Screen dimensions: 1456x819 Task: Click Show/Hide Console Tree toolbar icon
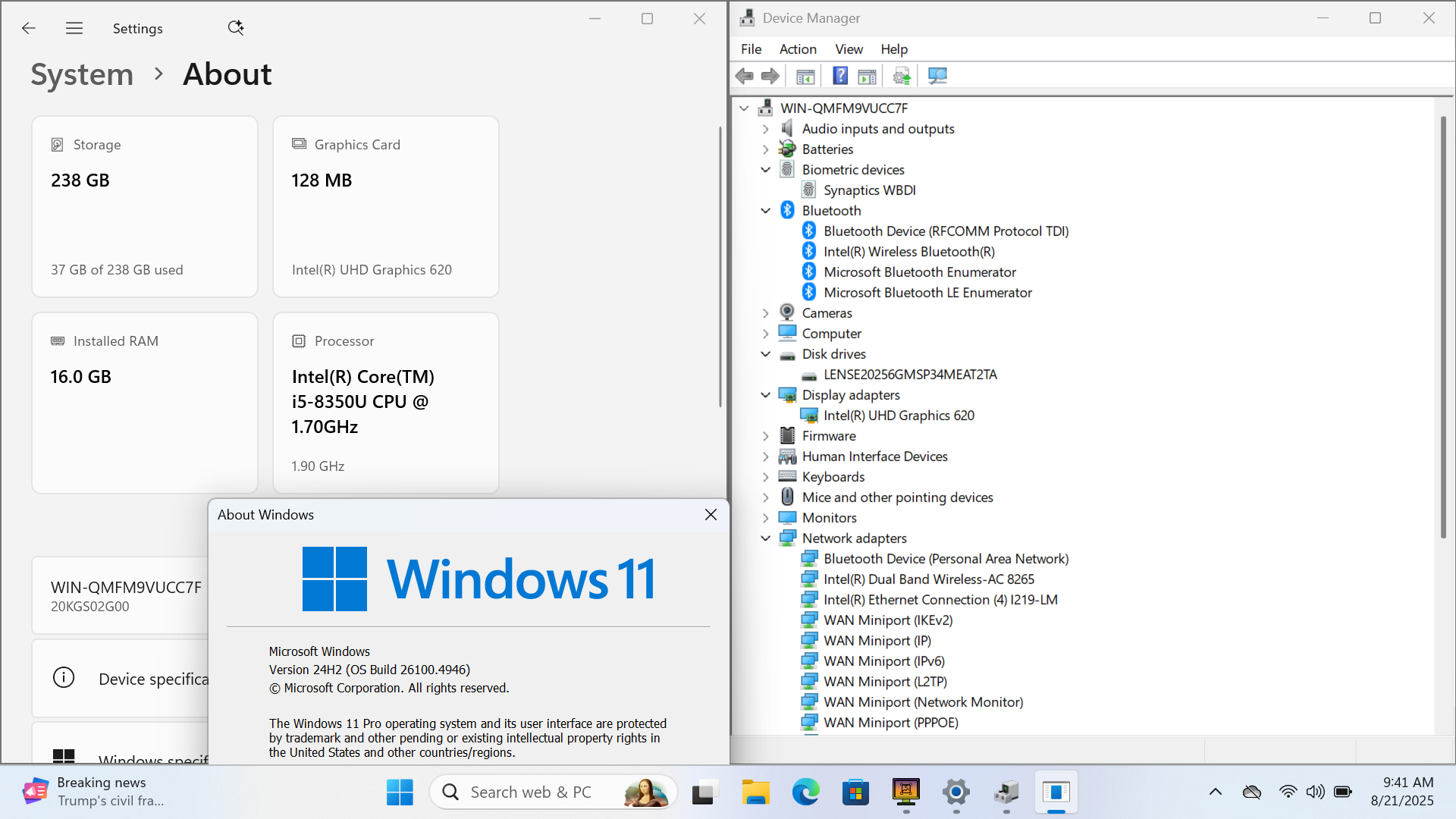(x=805, y=76)
